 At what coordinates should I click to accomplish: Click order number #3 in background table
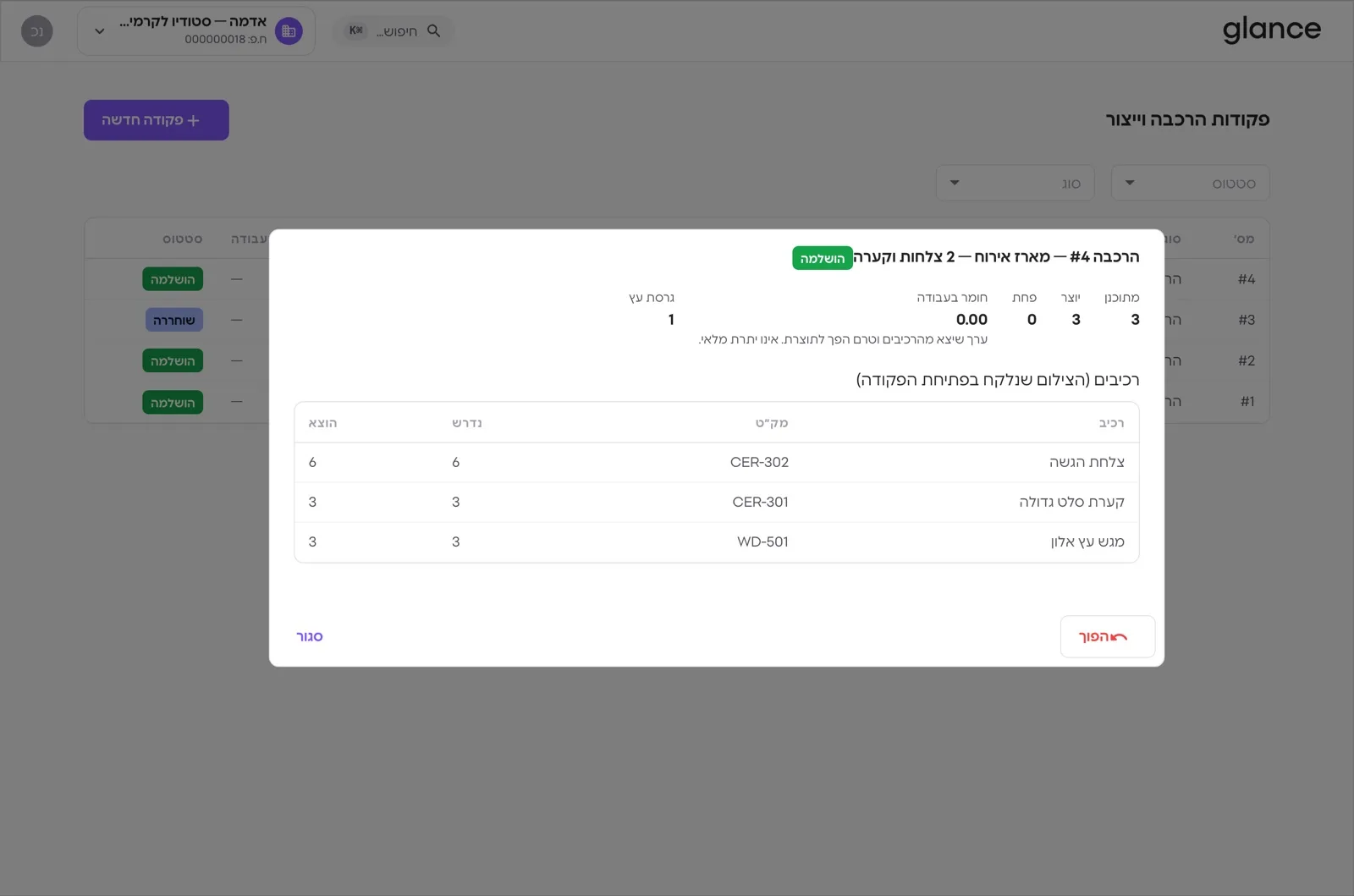pyautogui.click(x=1247, y=320)
